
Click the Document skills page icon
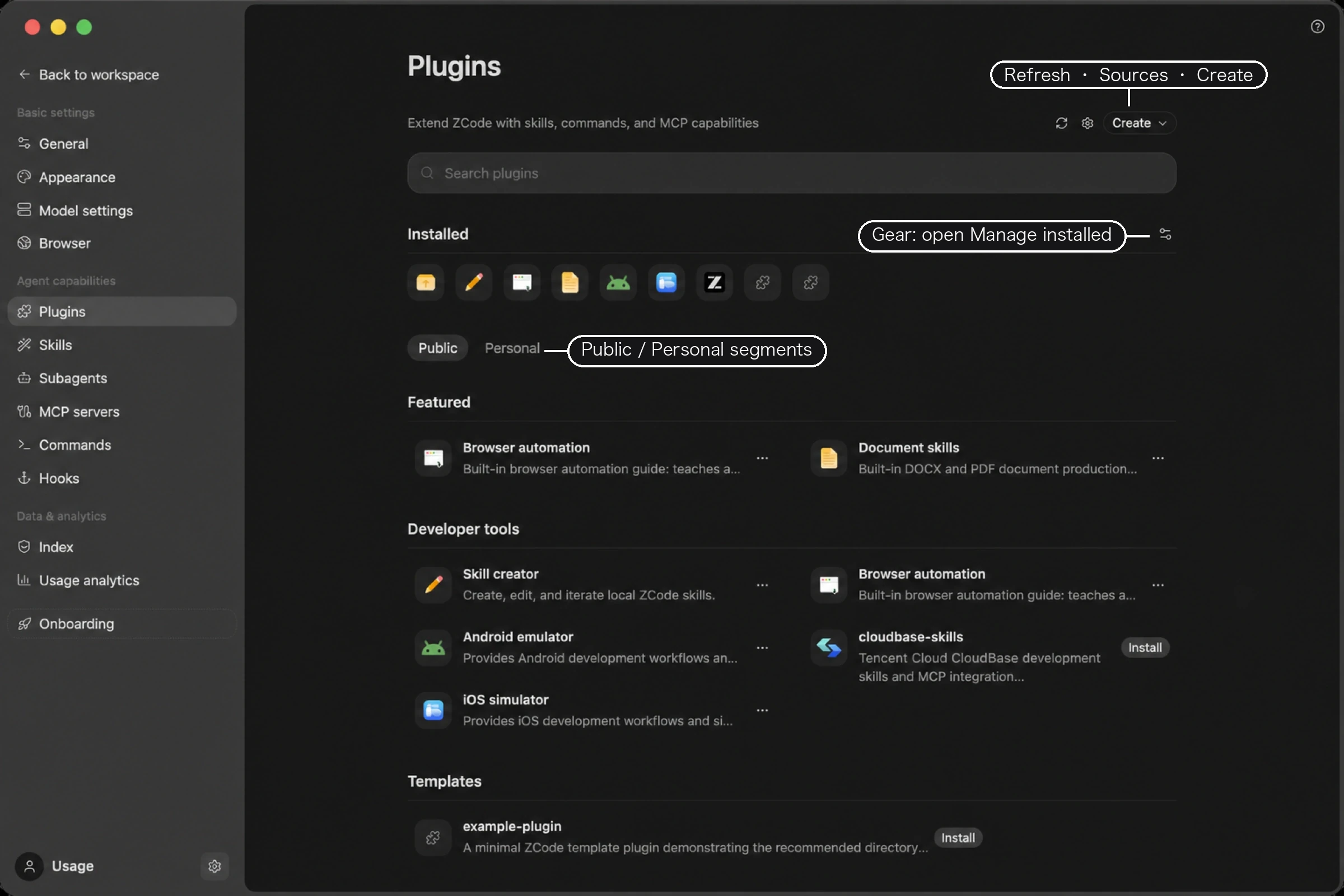pyautogui.click(x=829, y=458)
